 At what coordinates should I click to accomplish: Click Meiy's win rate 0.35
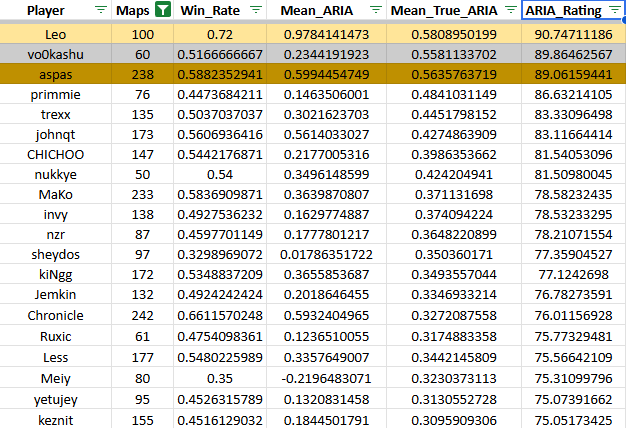[x=220, y=378]
